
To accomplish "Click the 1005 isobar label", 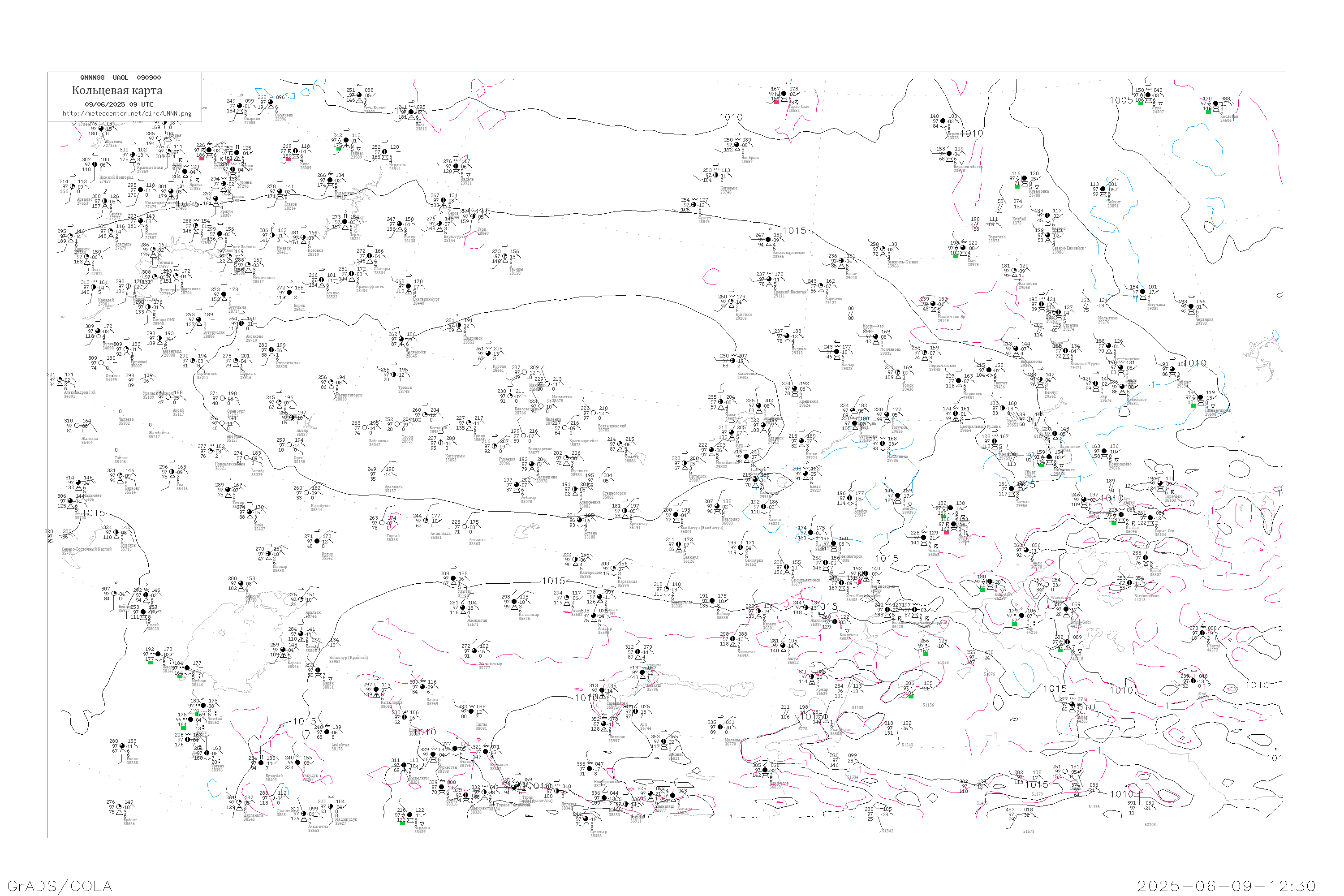I will [x=1120, y=100].
